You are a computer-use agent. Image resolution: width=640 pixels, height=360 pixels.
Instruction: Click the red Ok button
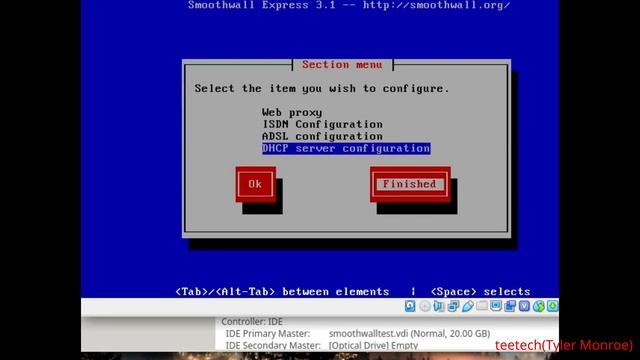click(256, 184)
